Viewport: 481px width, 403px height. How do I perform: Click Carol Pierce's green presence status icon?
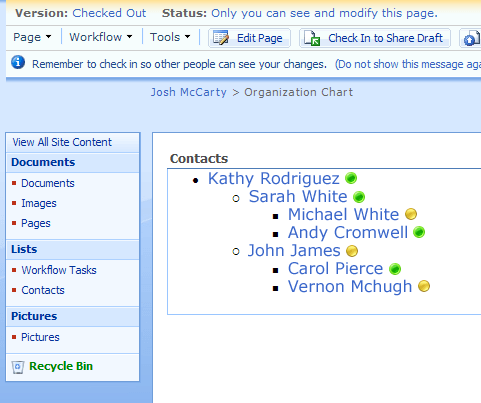tap(395, 269)
